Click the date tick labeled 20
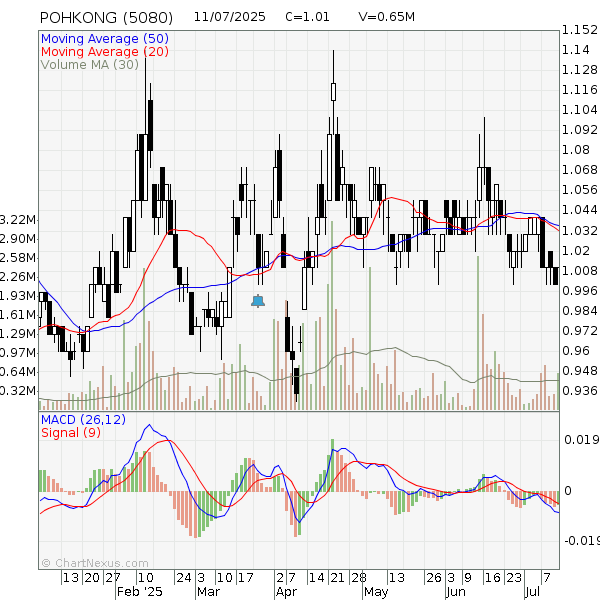Image resolution: width=600 pixels, height=600 pixels. click(x=92, y=577)
